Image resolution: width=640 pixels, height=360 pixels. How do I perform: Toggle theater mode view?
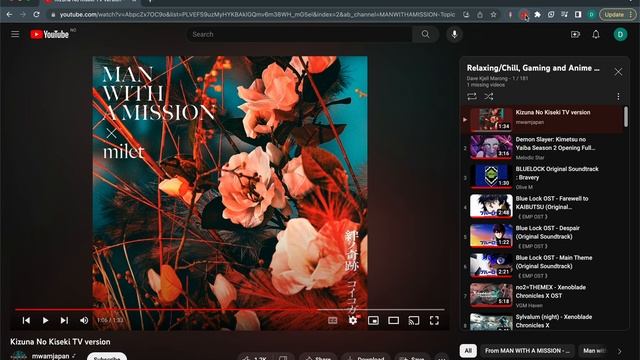tap(393, 320)
